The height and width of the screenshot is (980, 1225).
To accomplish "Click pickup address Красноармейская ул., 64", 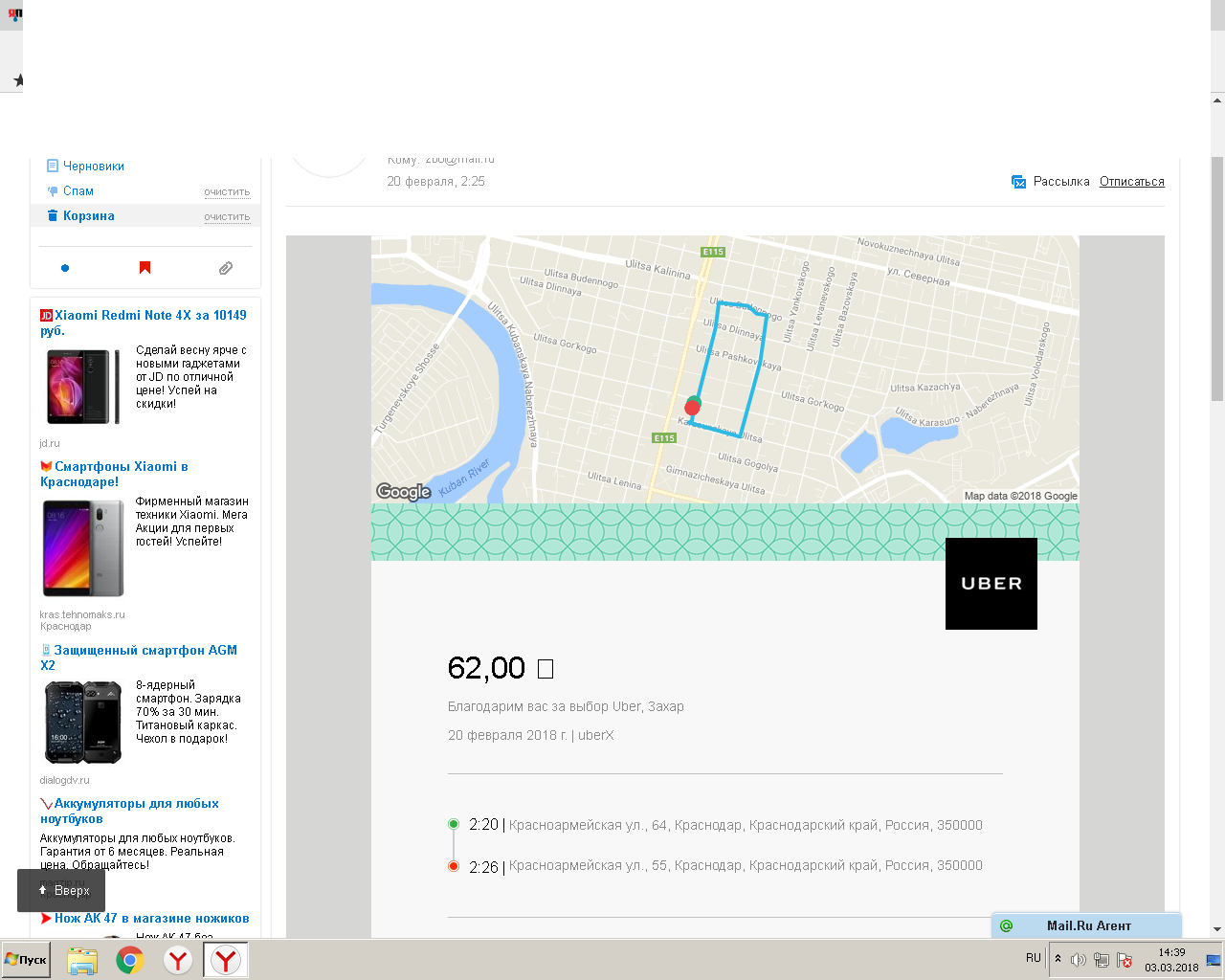I will [x=746, y=825].
